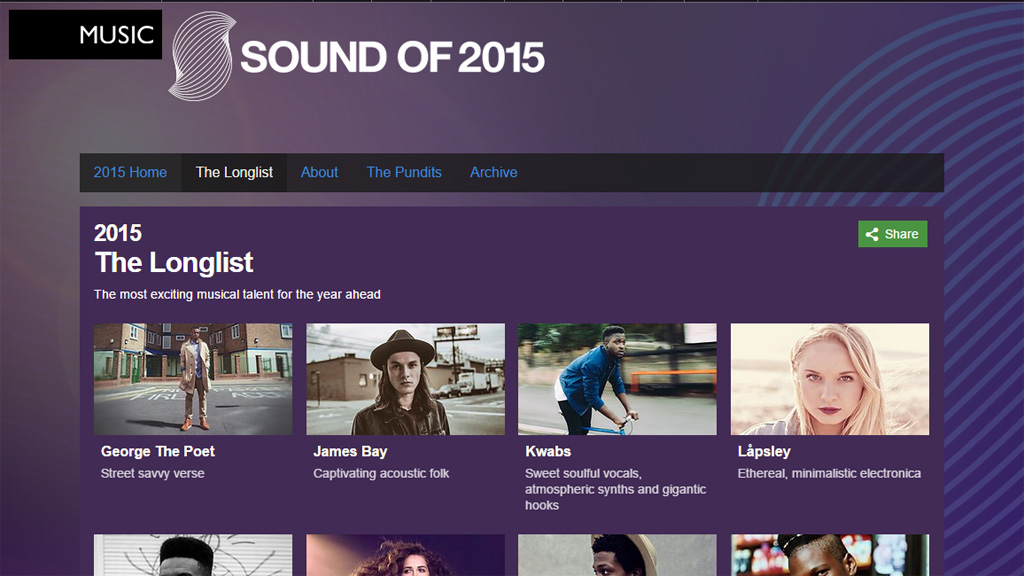
Task: Click the Sound of 2015 swirl logo
Action: pyautogui.click(x=202, y=56)
